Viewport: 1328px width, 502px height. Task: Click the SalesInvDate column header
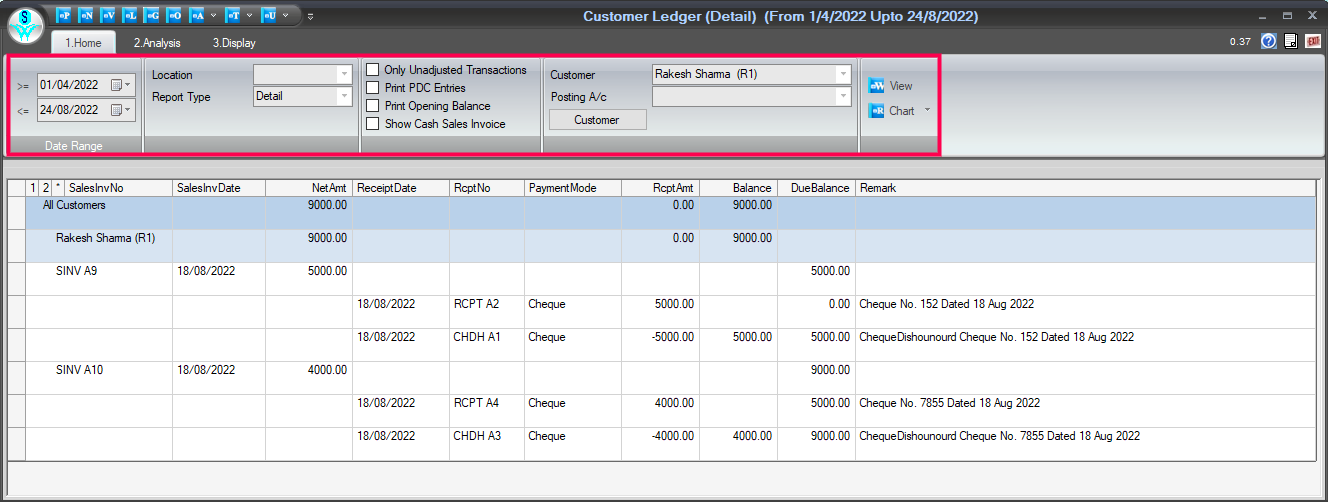(220, 188)
